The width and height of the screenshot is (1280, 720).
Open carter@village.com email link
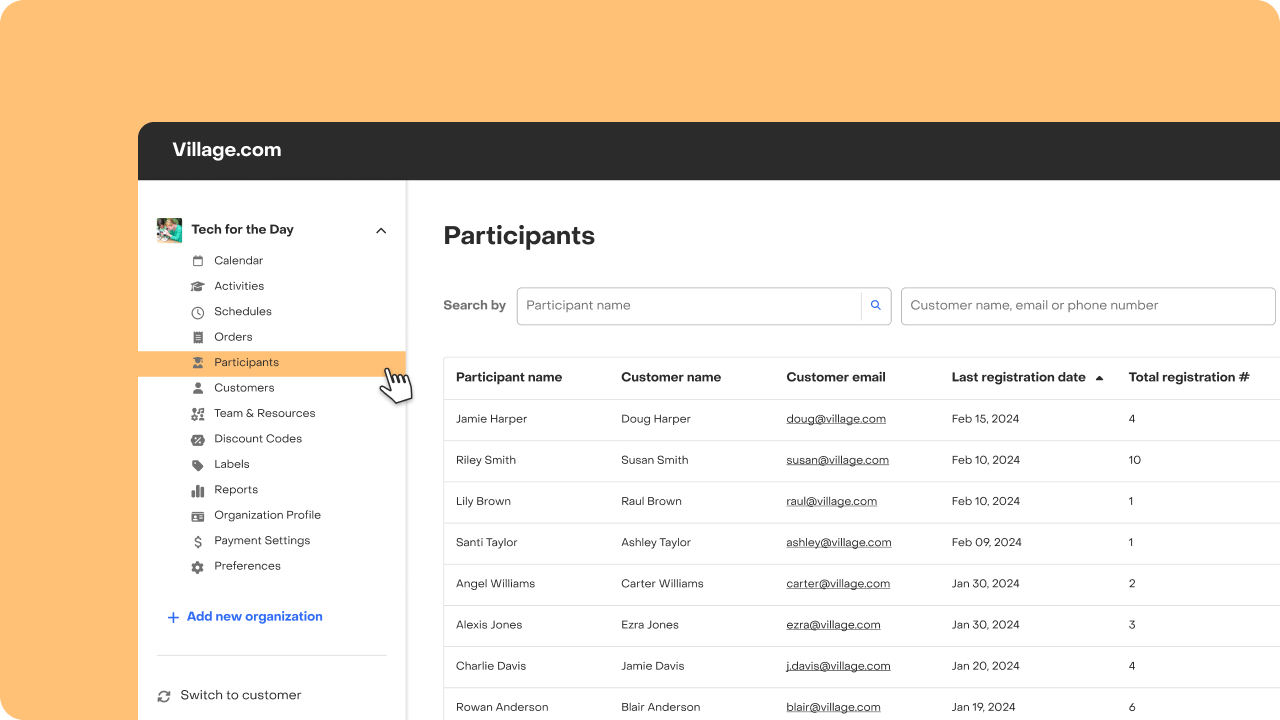click(x=838, y=584)
